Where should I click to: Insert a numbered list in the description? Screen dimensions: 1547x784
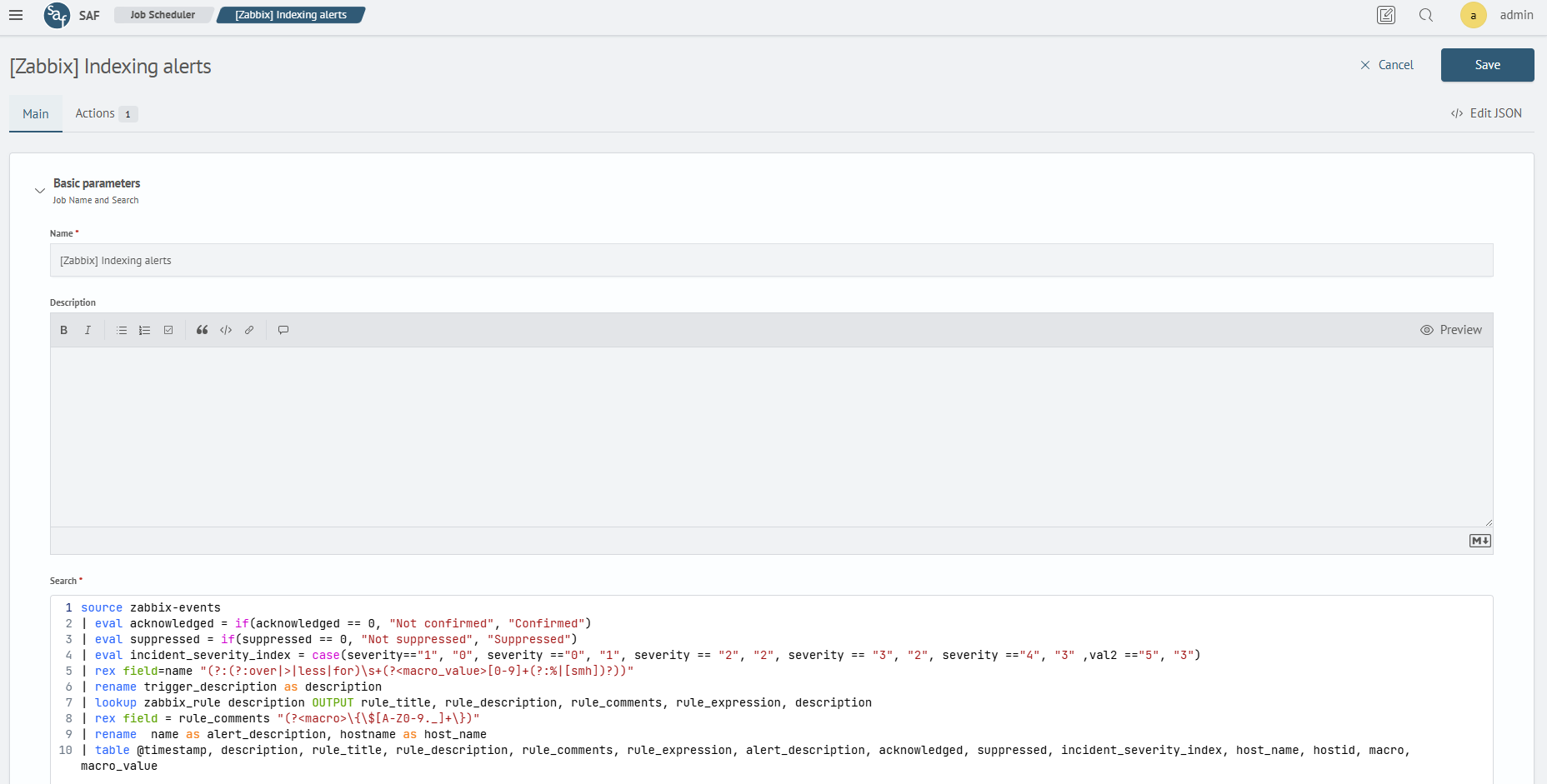click(x=144, y=330)
